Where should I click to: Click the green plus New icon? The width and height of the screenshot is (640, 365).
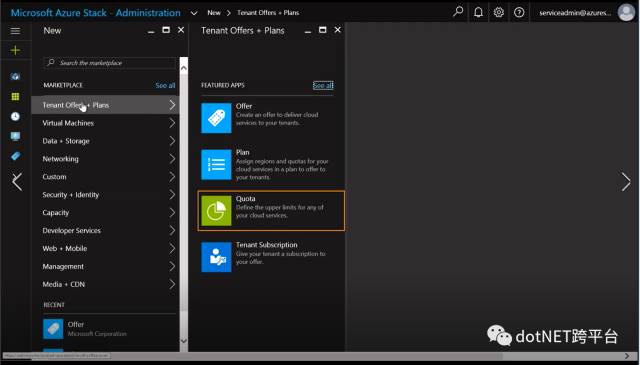[15, 50]
